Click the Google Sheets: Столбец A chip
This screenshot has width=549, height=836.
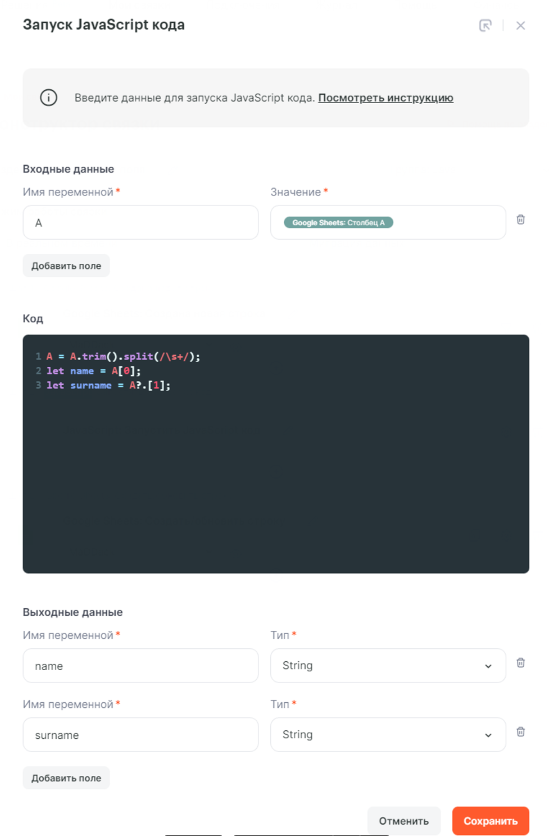pyautogui.click(x=338, y=222)
